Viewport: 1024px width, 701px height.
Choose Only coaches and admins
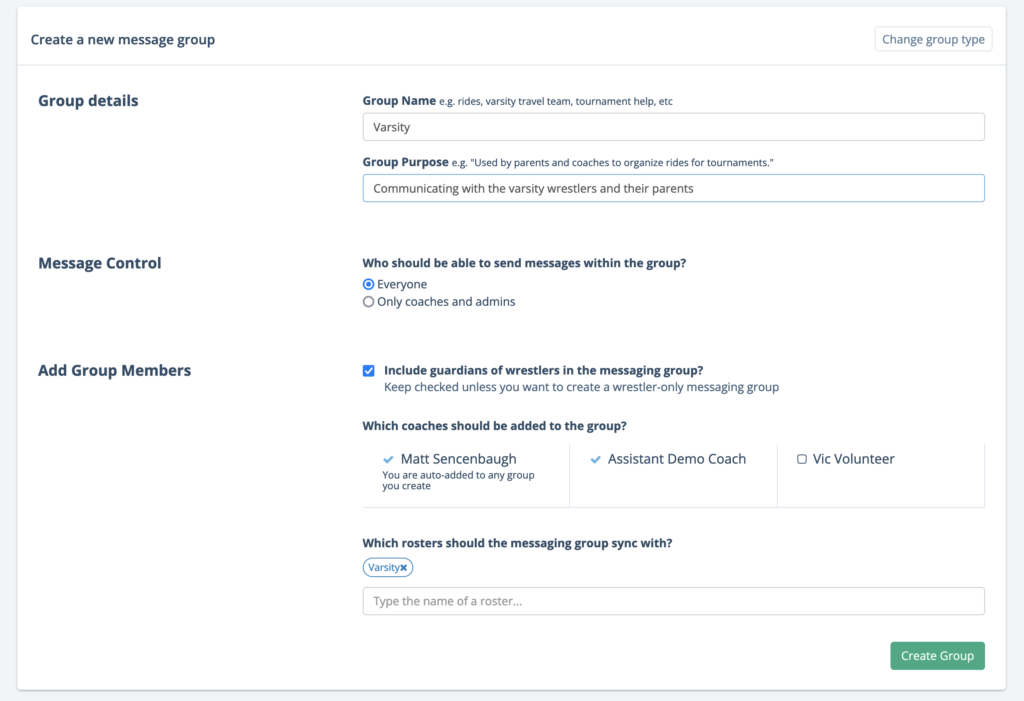pos(368,302)
